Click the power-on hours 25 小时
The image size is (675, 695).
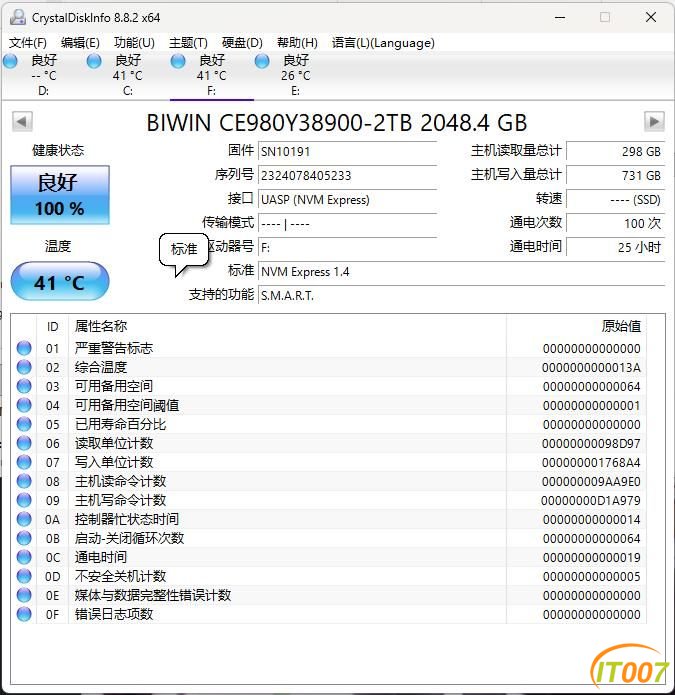tap(616, 247)
